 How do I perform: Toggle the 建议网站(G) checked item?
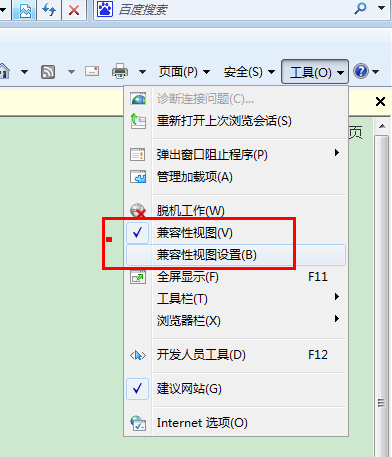[x=236, y=389]
